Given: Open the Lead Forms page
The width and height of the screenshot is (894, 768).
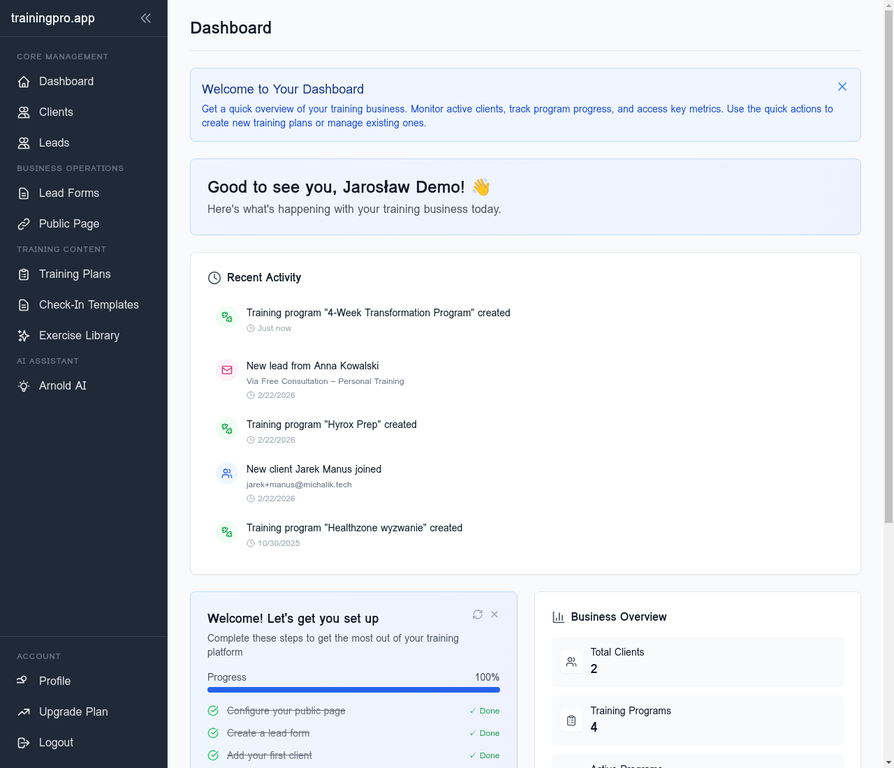Looking at the screenshot, I should (x=68, y=193).
